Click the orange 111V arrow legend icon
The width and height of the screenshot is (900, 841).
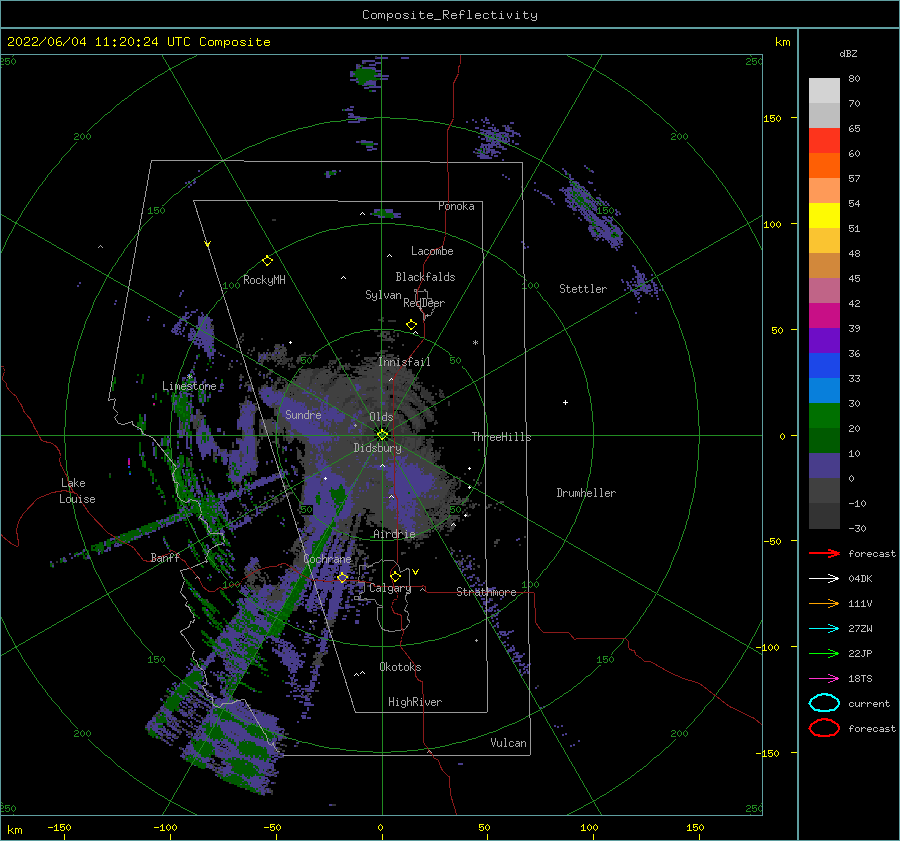(824, 603)
